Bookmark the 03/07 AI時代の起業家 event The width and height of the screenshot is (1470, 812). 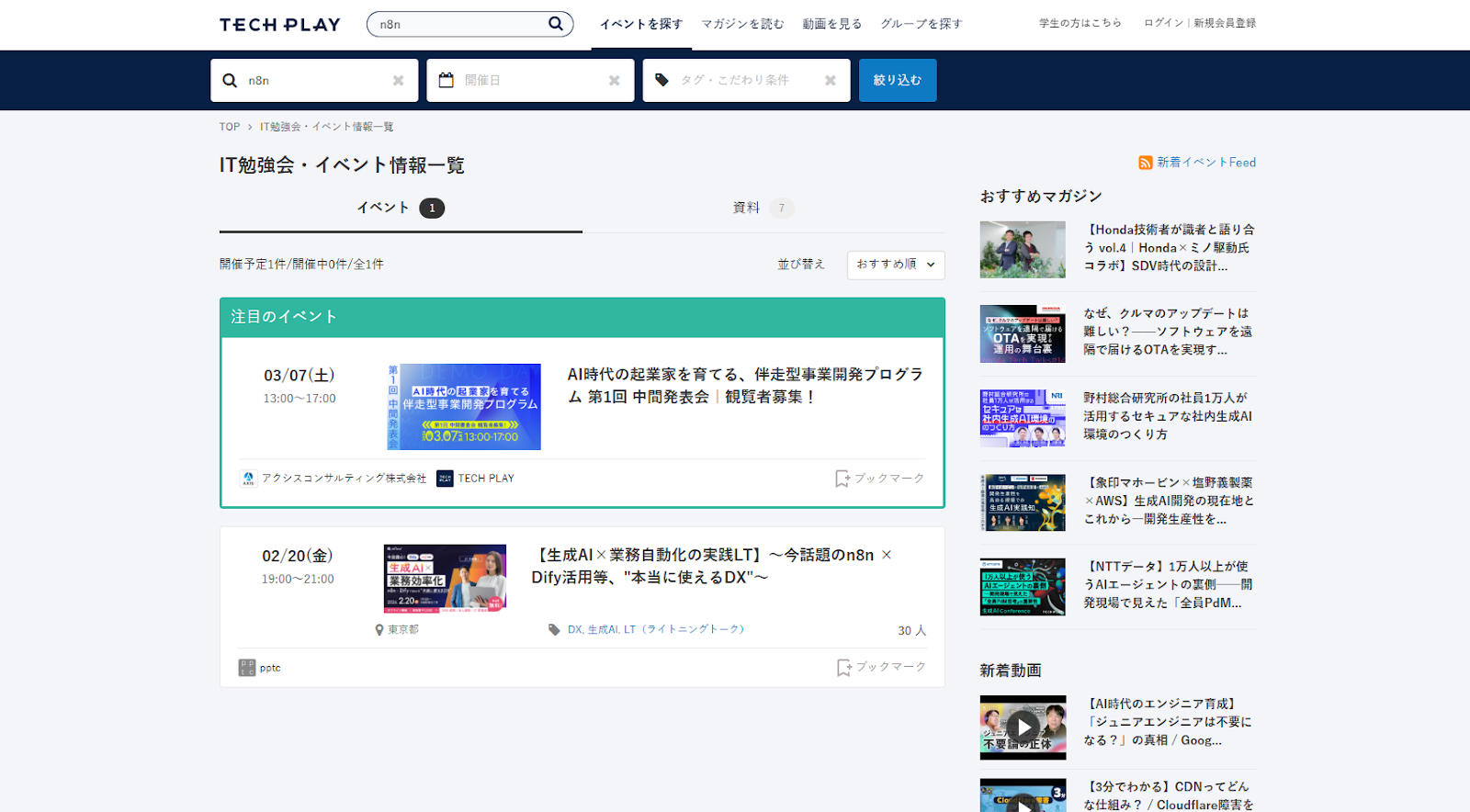(x=879, y=479)
